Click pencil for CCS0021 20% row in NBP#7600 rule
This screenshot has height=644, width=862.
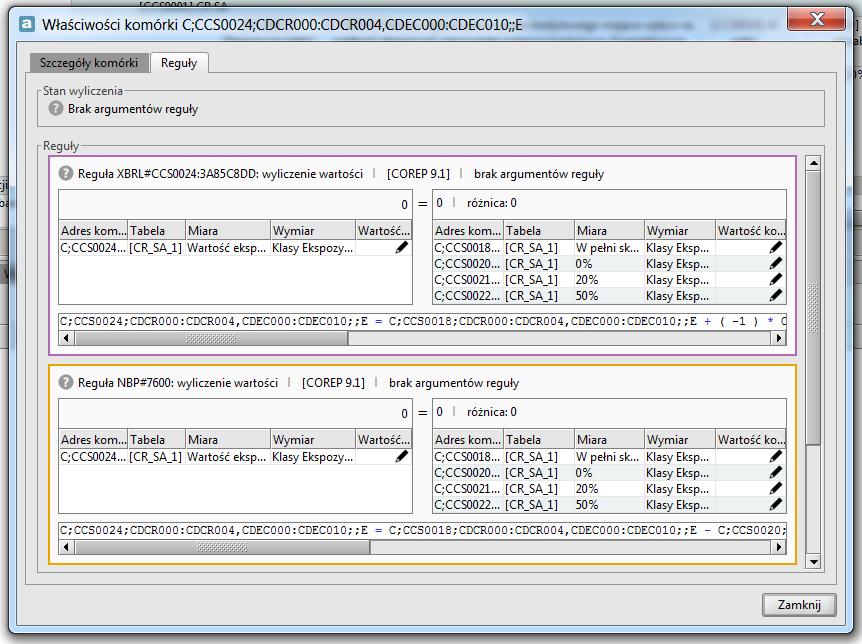[776, 488]
